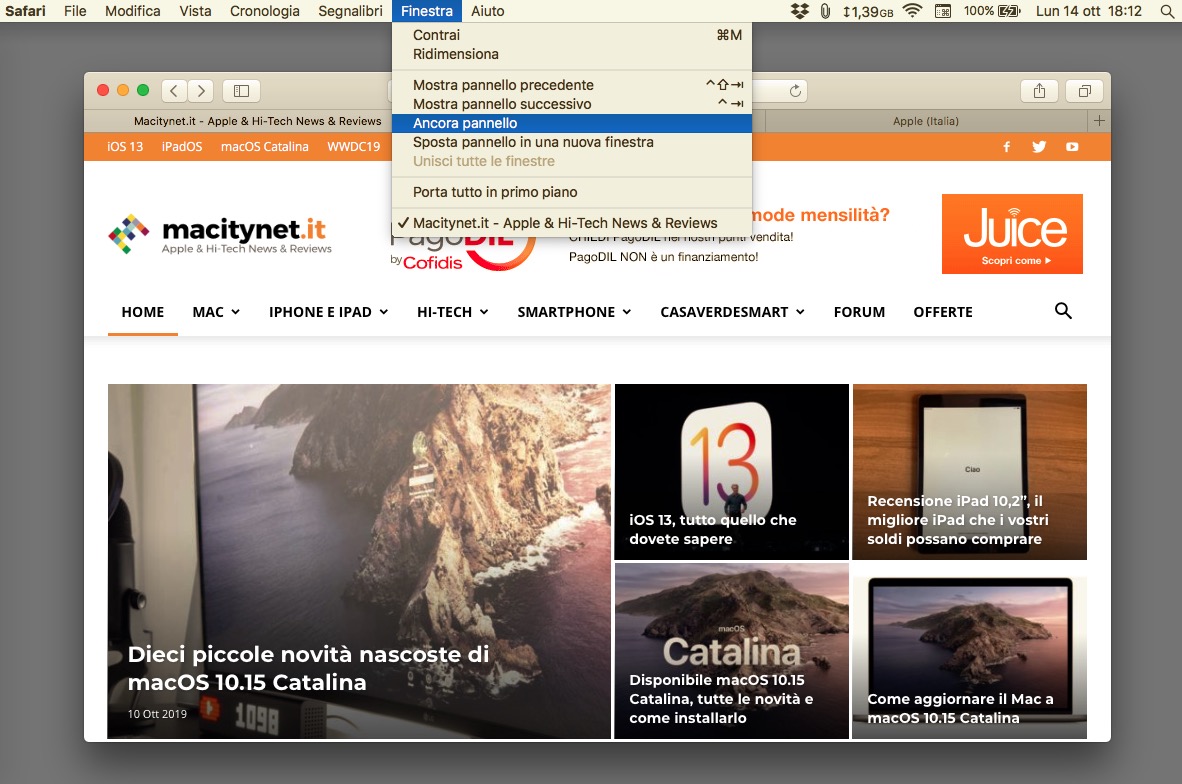The image size is (1182, 784).
Task: Open keyboard input menu bar icon
Action: coord(942,11)
